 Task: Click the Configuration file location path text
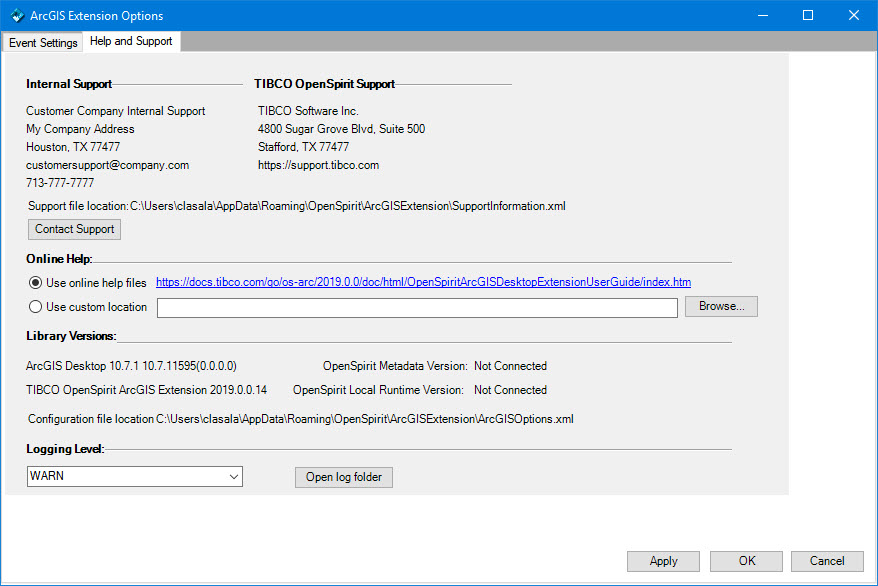click(x=365, y=419)
